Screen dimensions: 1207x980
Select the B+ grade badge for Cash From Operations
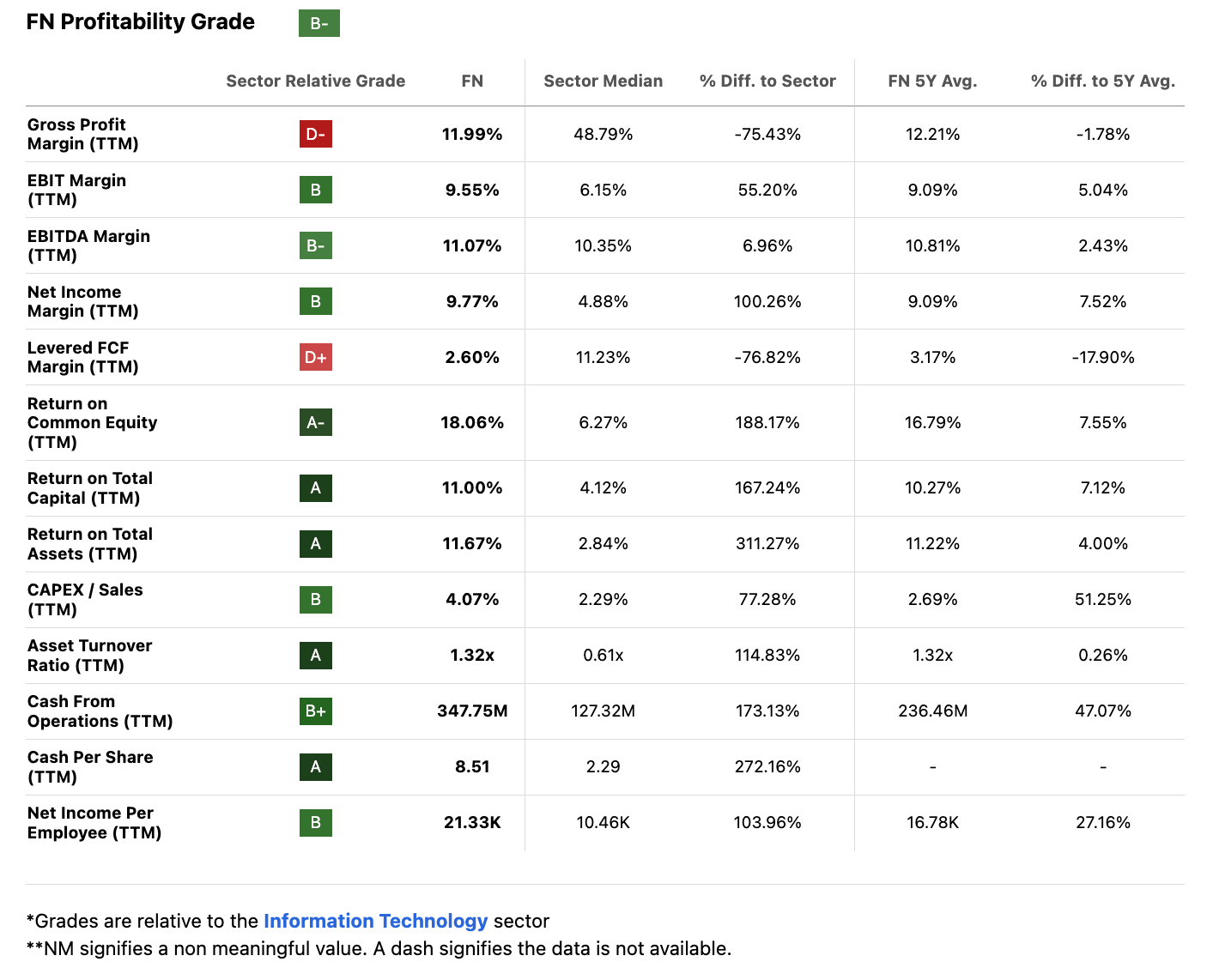pos(315,711)
